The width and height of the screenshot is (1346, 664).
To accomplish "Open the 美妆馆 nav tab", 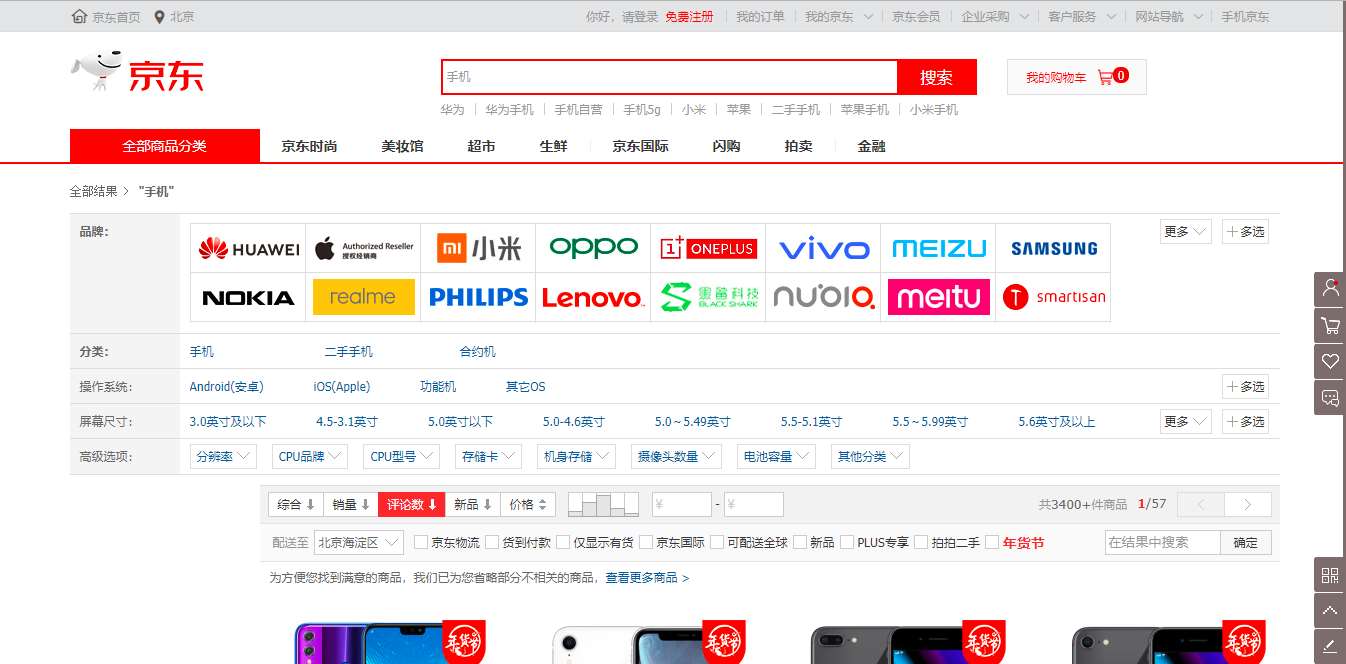I will pos(402,146).
